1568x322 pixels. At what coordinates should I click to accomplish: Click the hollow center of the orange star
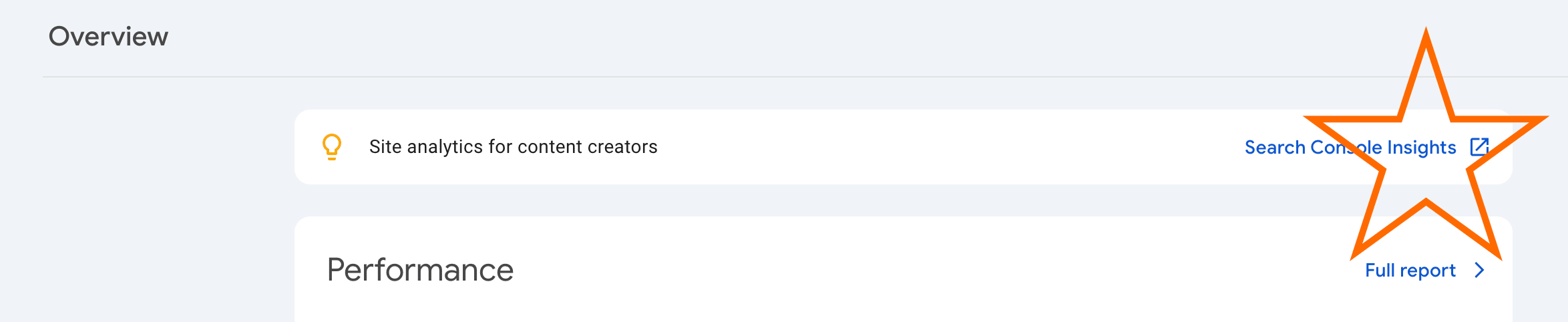click(1426, 160)
